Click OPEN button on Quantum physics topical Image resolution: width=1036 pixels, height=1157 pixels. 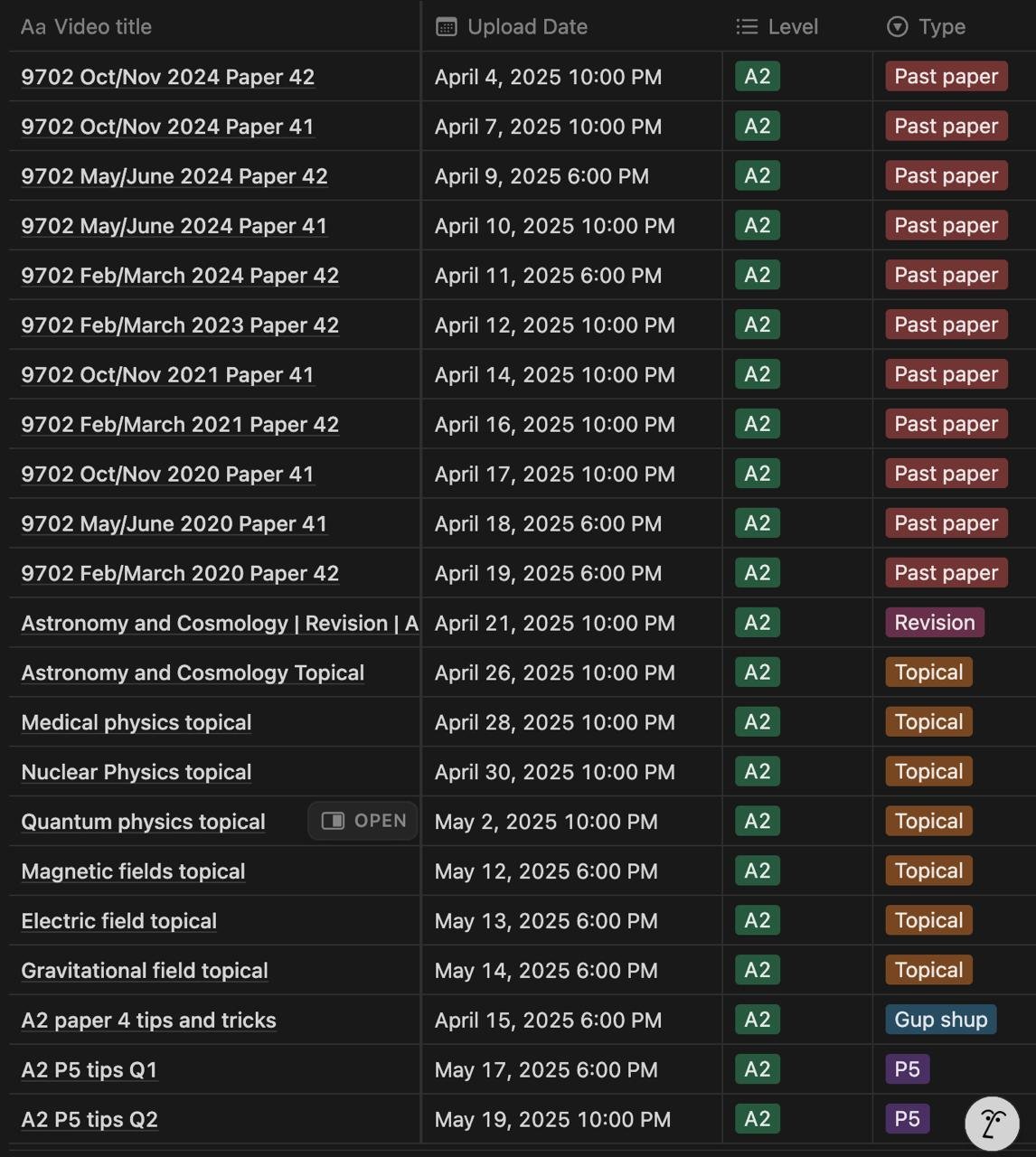click(363, 821)
